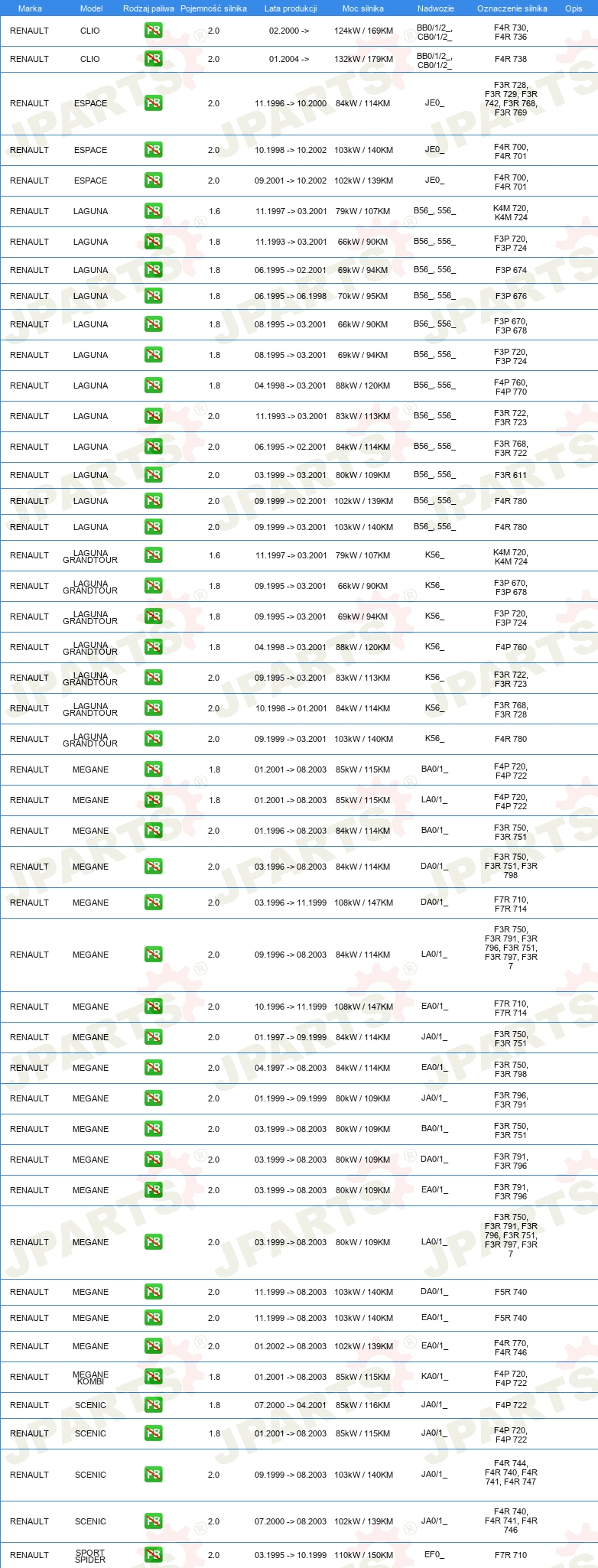Select the fuel icon for Espace 84kW / 114KM

(x=153, y=103)
